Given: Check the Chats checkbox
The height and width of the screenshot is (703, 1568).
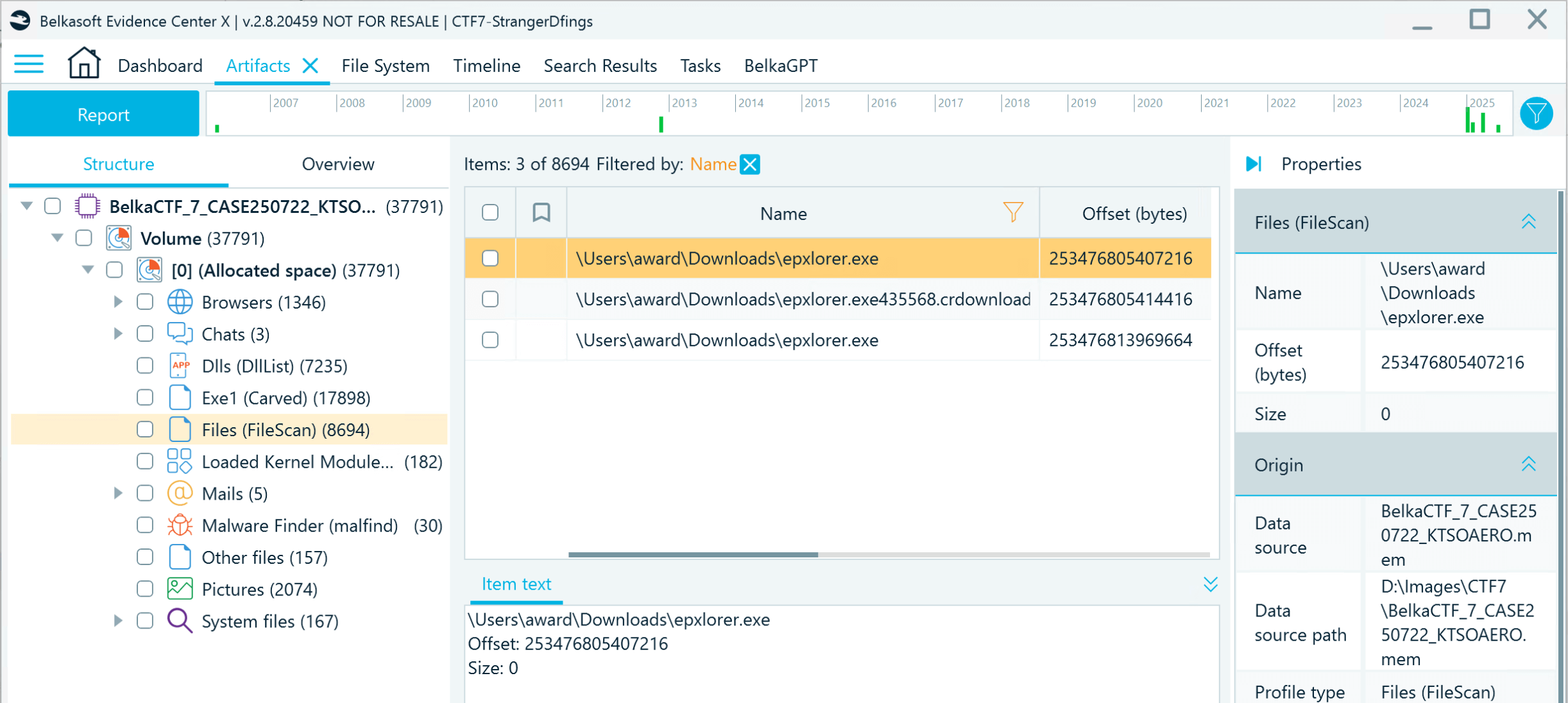Looking at the screenshot, I should (x=146, y=334).
